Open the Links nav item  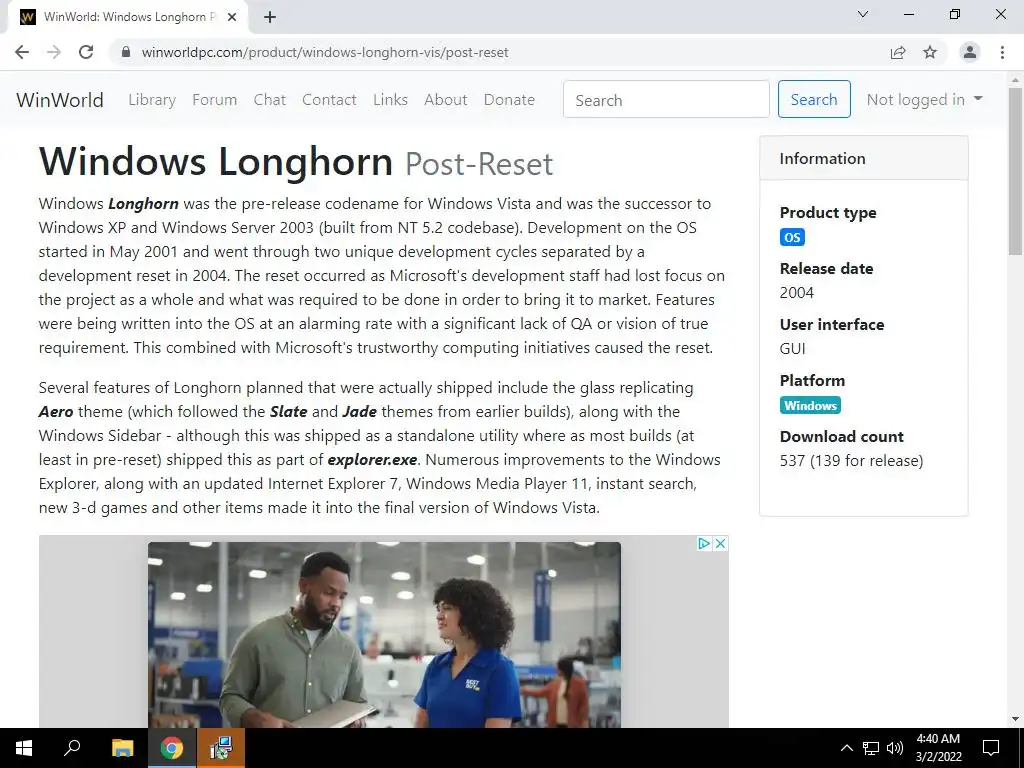[x=391, y=100]
